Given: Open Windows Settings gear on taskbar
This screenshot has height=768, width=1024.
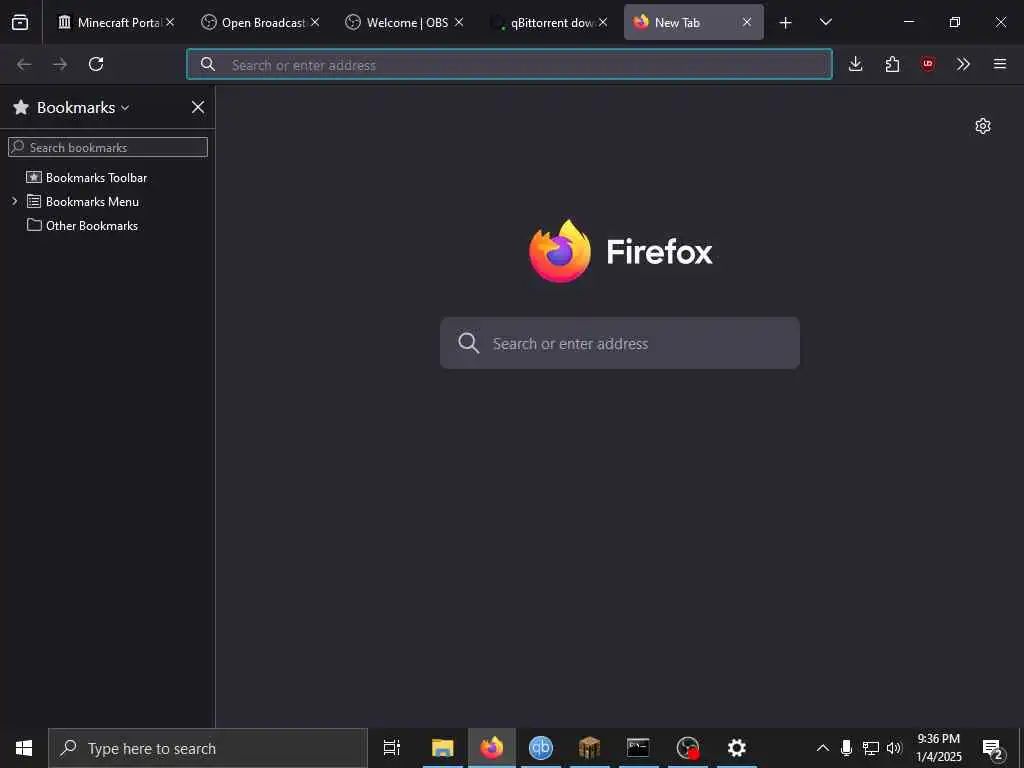Looking at the screenshot, I should click(x=737, y=748).
